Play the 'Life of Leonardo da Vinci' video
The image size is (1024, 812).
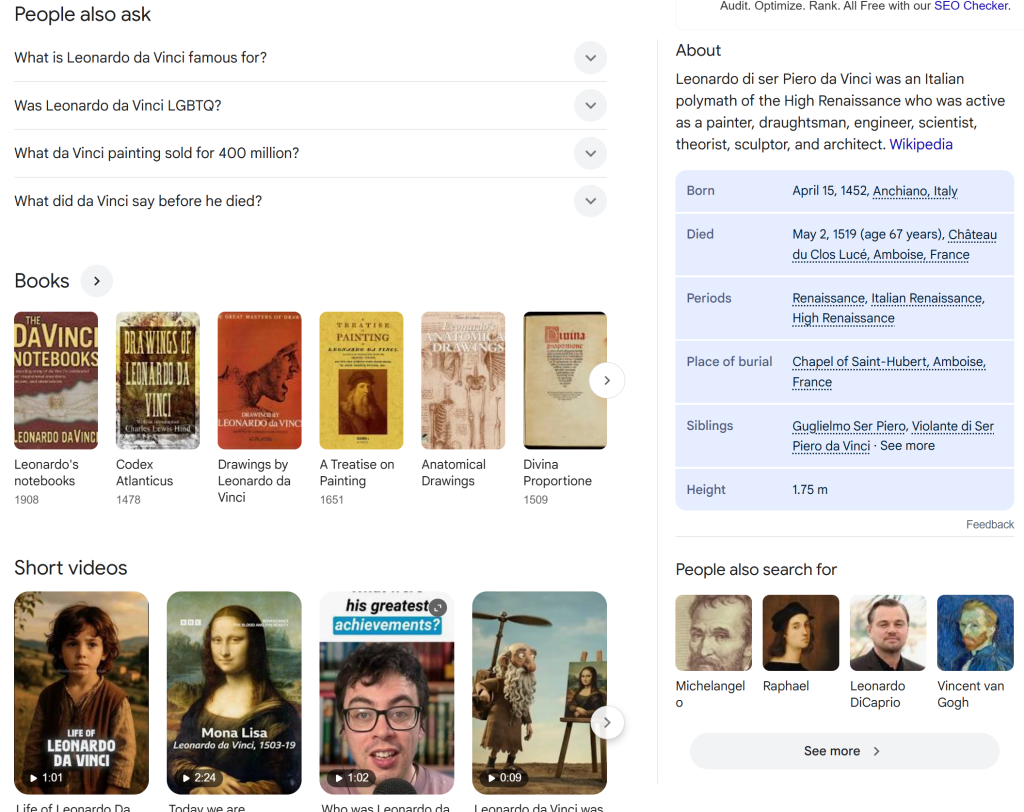[82, 692]
